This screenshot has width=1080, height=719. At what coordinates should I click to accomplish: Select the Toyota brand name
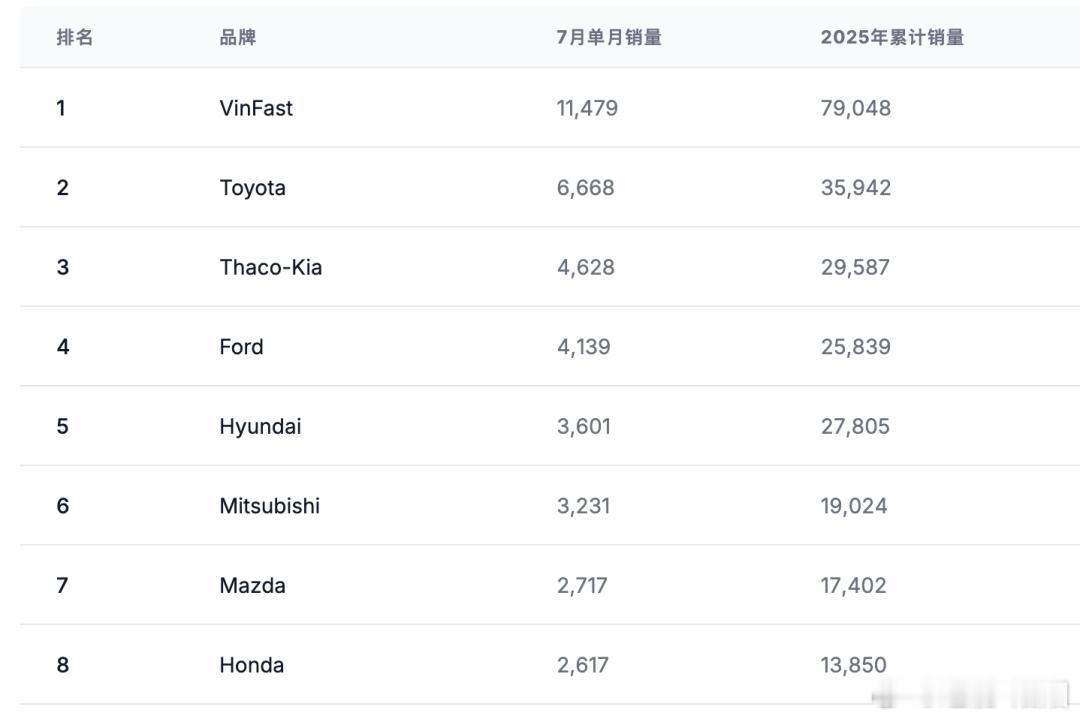[253, 188]
